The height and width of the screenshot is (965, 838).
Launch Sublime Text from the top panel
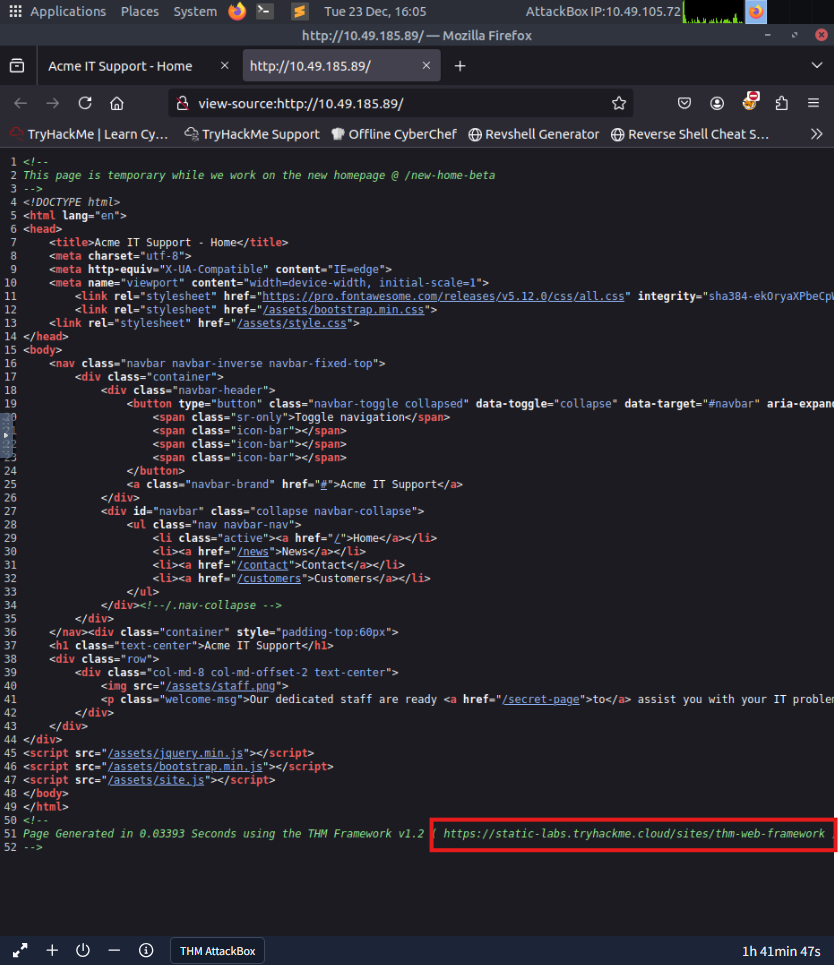300,11
